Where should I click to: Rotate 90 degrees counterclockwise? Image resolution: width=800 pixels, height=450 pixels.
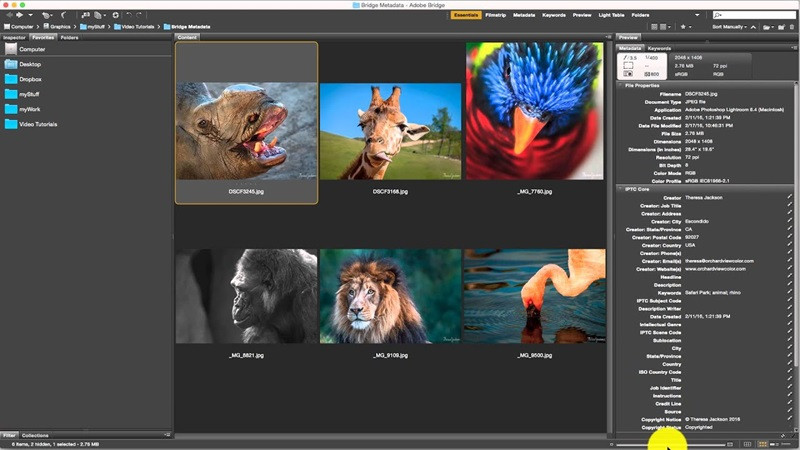coord(130,15)
